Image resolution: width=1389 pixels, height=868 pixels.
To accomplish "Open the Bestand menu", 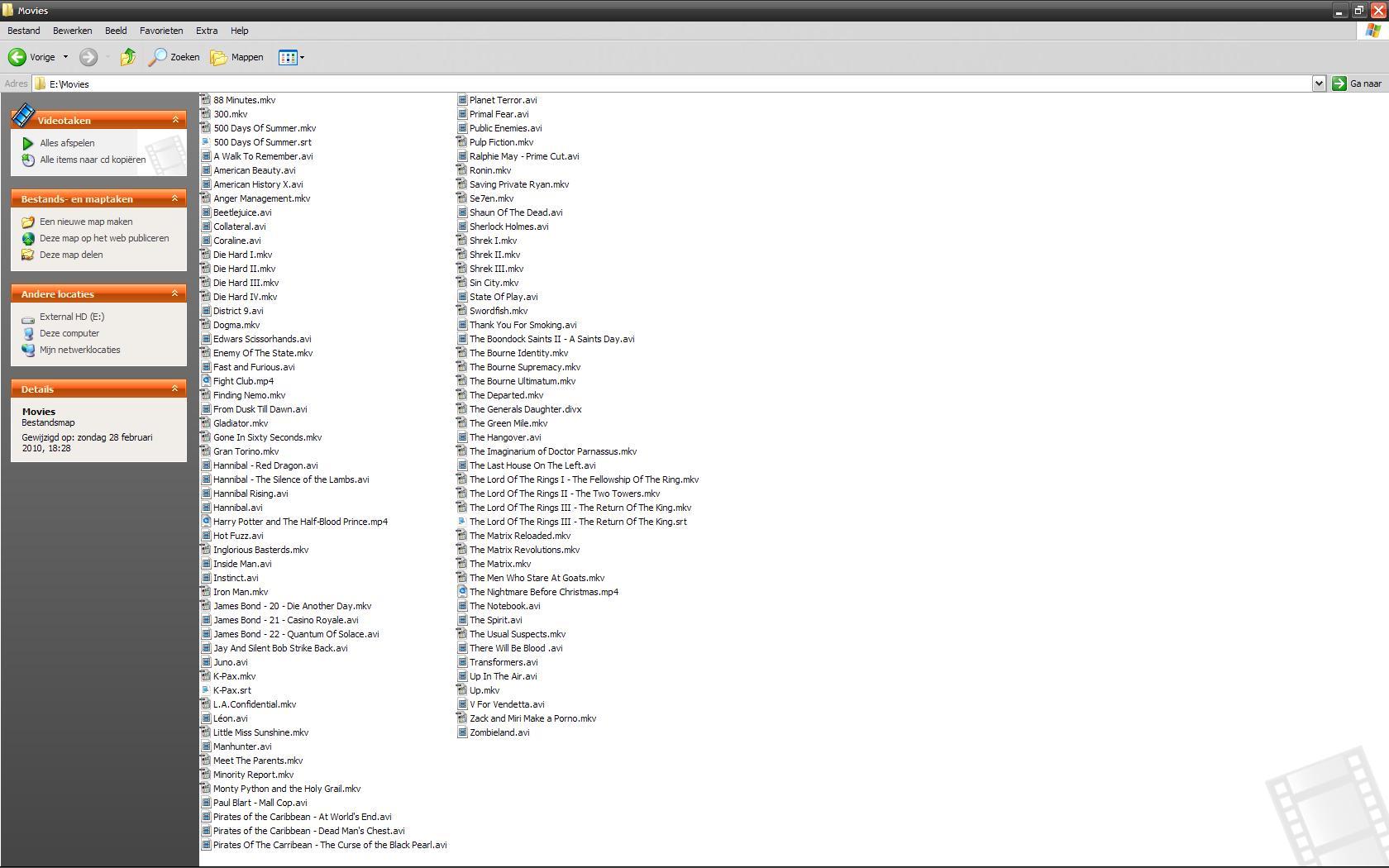I will pos(24,31).
